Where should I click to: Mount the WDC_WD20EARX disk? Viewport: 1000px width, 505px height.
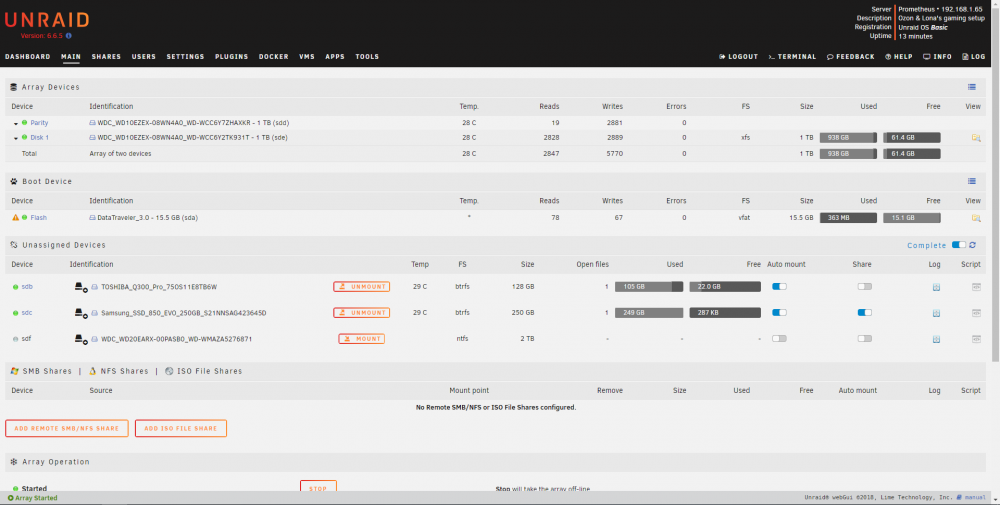(362, 339)
